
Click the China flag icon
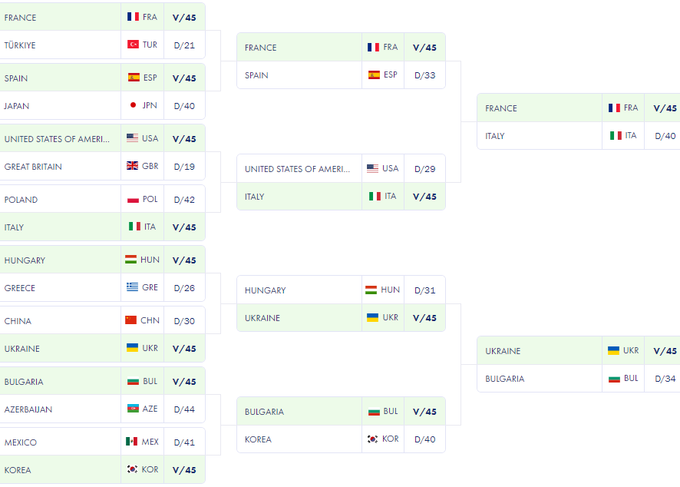point(131,321)
